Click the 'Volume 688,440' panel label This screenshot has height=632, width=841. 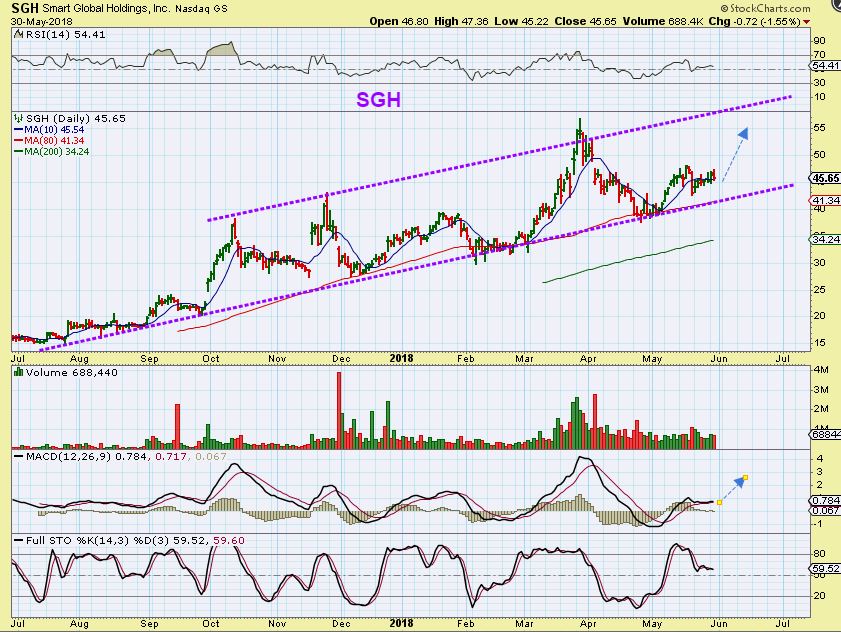coord(71,372)
